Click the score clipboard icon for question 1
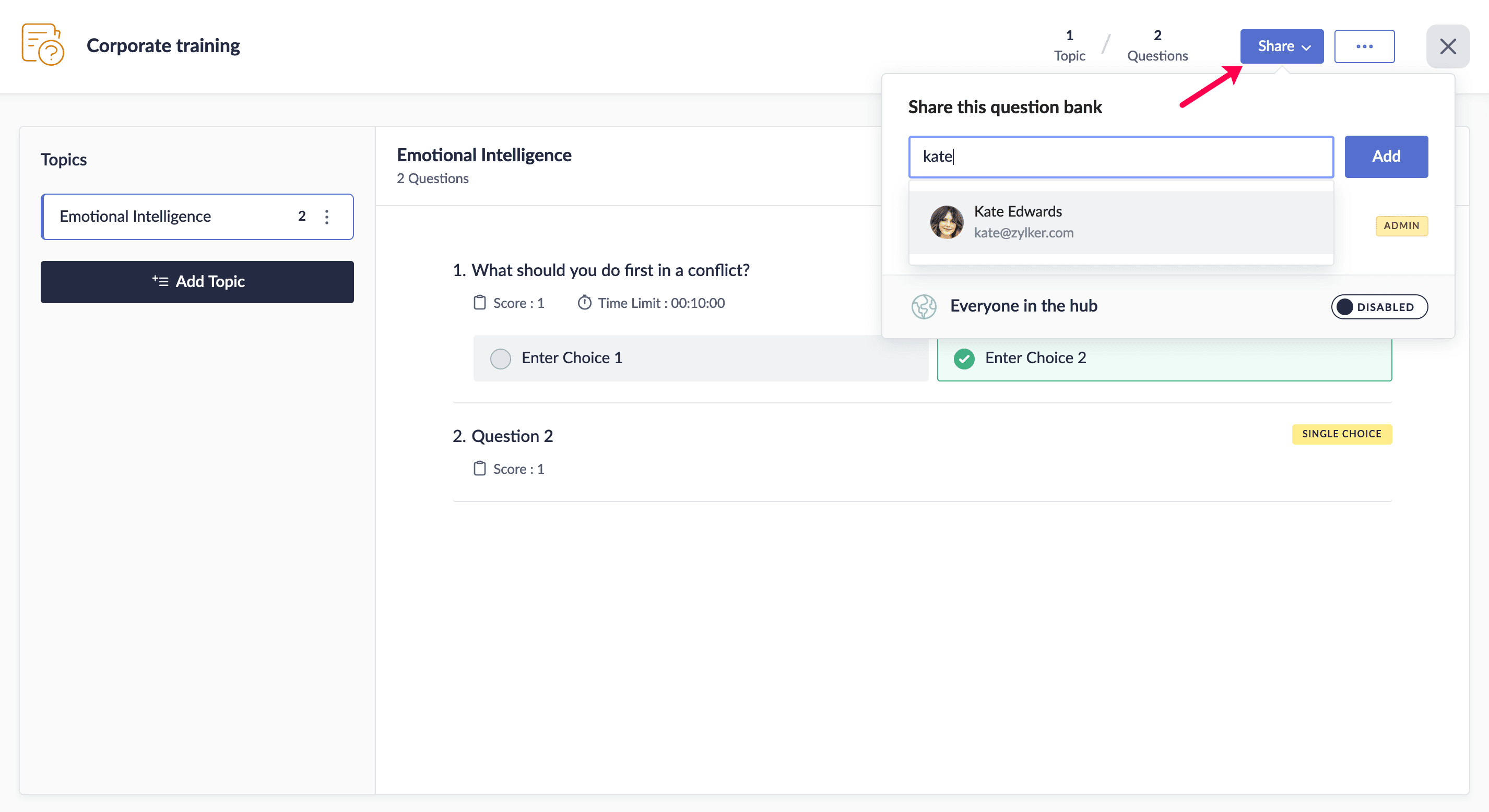 point(479,302)
